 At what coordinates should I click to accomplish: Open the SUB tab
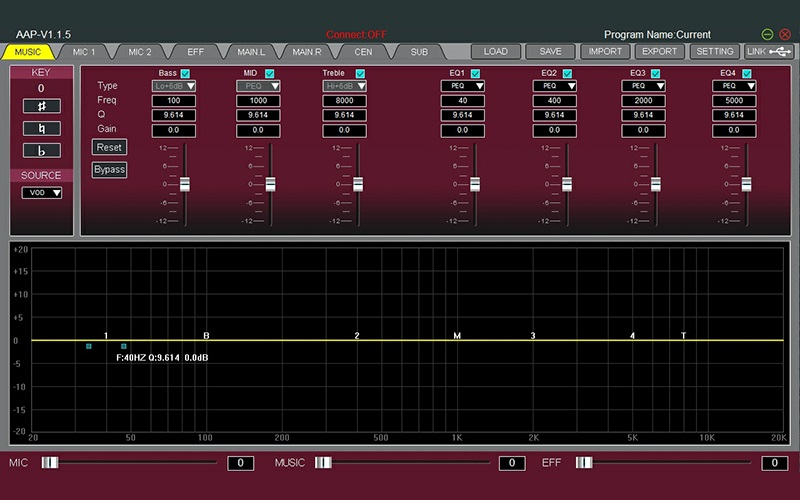point(419,51)
